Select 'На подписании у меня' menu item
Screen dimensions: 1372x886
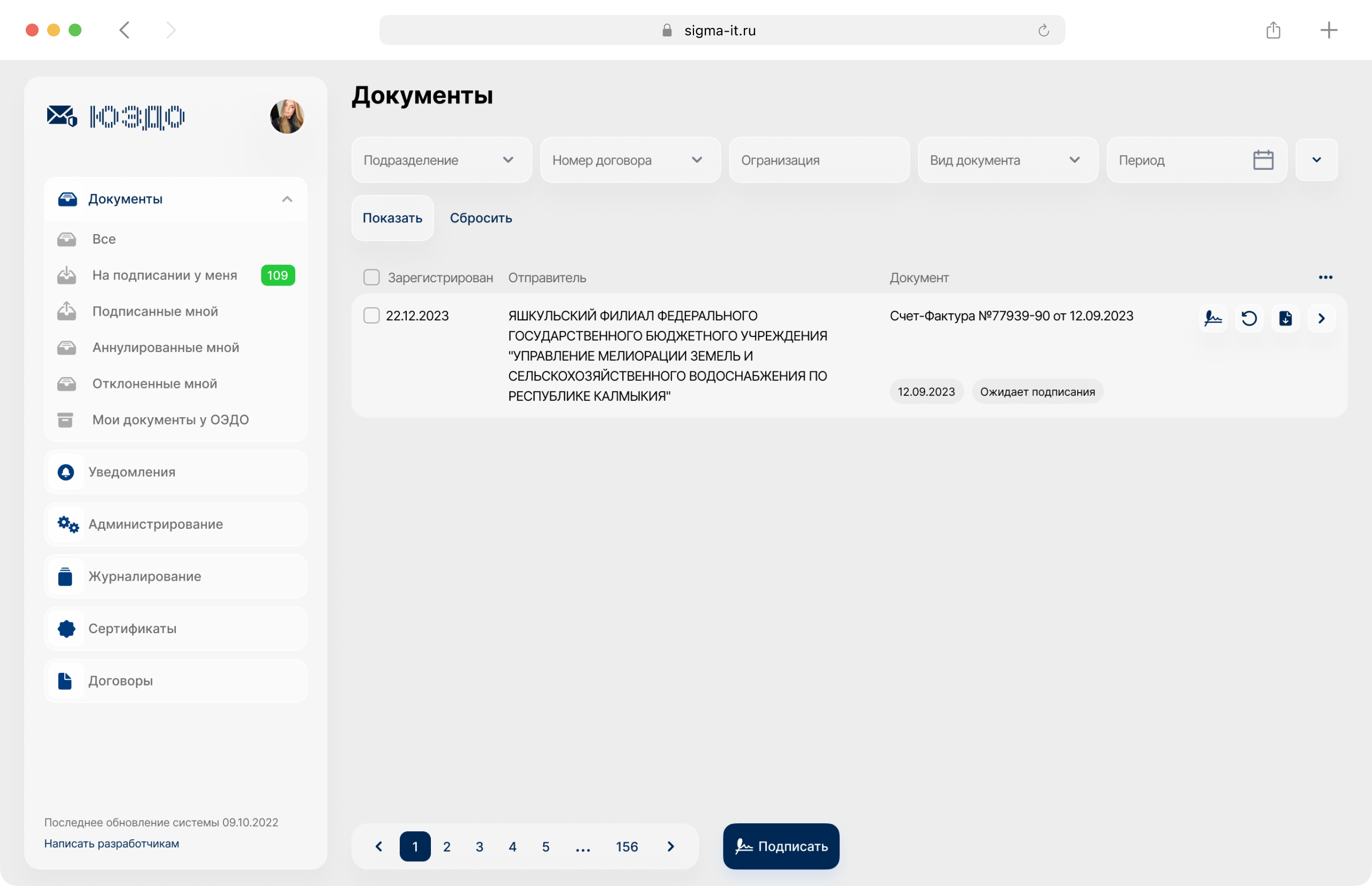[x=165, y=275]
